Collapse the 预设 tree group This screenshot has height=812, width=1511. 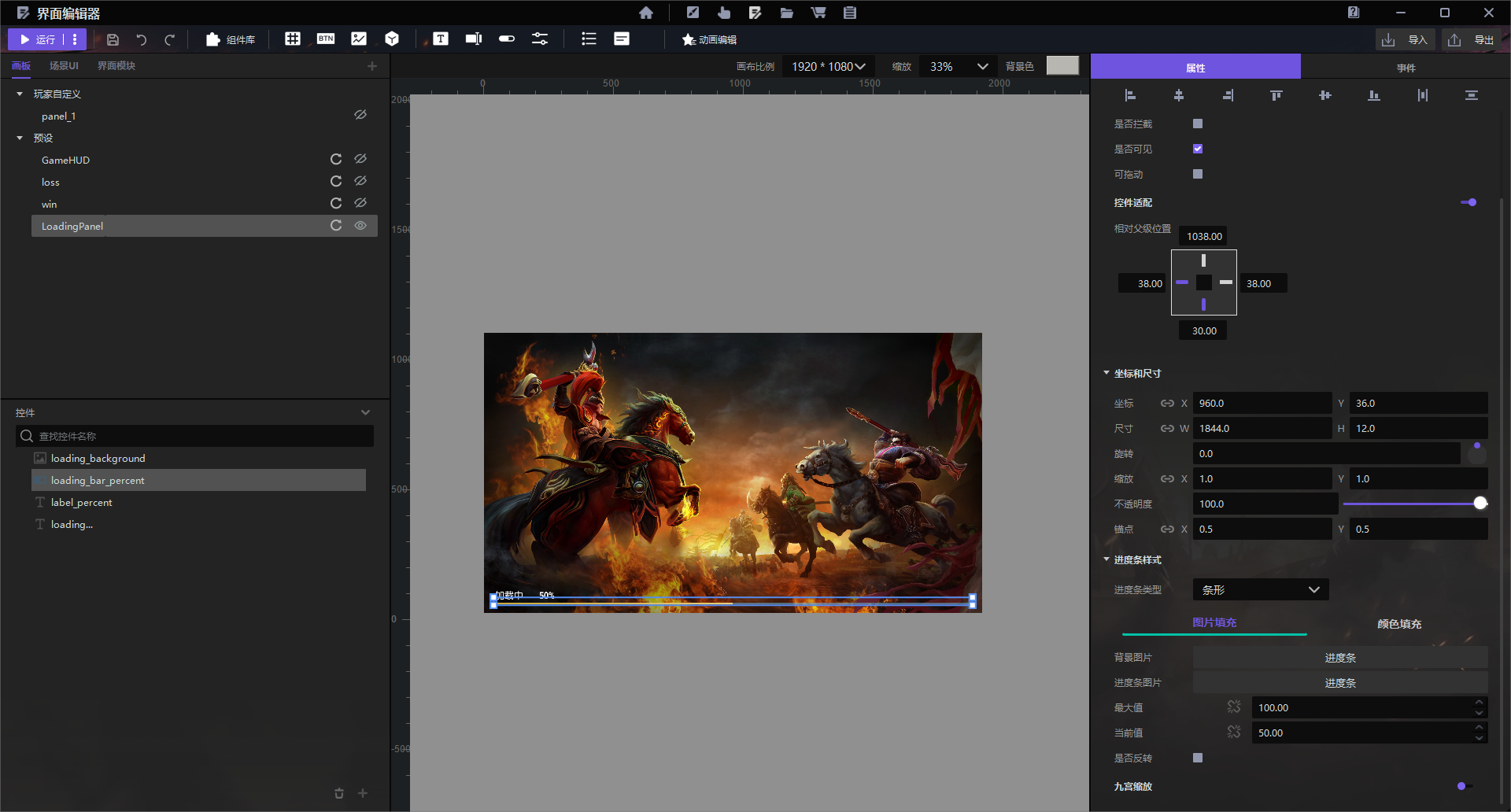20,138
